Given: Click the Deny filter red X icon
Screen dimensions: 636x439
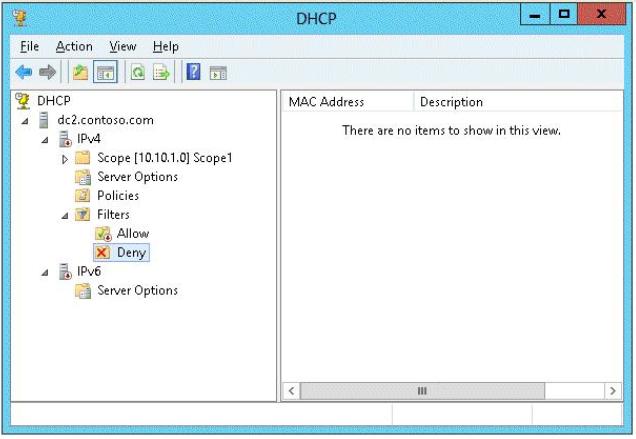Looking at the screenshot, I should point(102,252).
